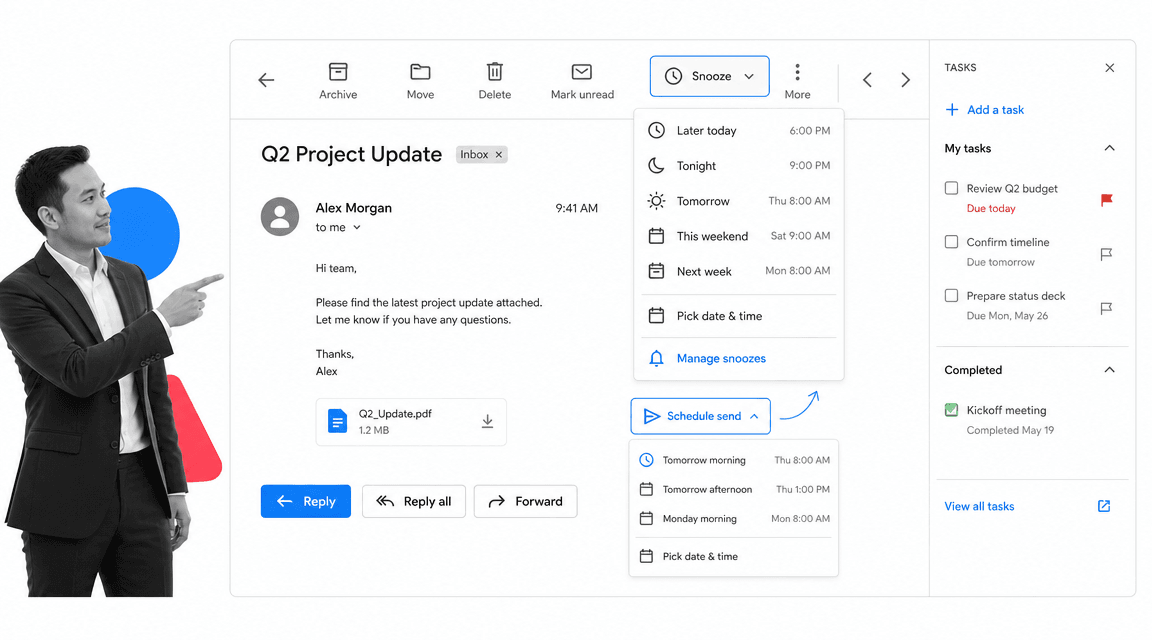
Task: Click Alex Morgan's avatar icon
Action: coord(280,216)
